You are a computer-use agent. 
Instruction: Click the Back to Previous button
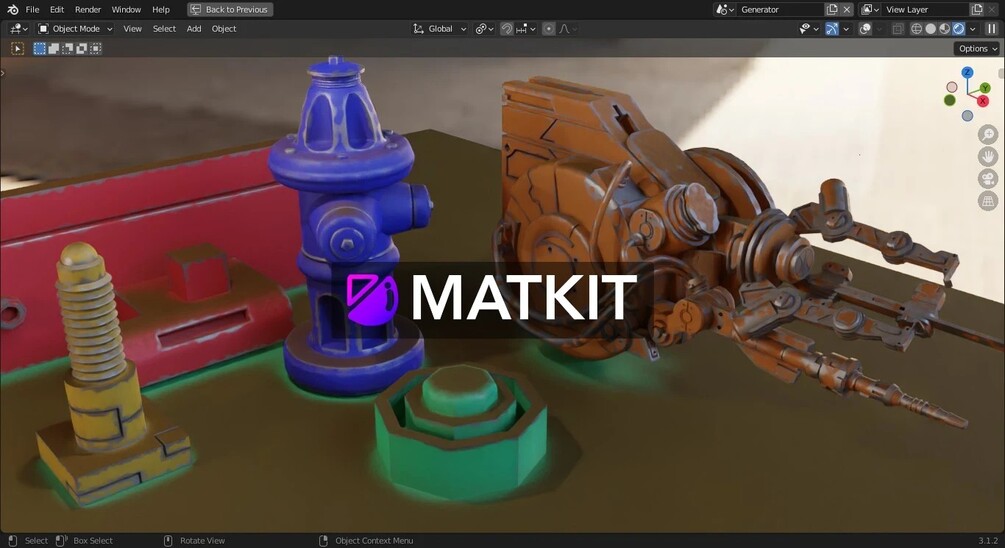230,10
